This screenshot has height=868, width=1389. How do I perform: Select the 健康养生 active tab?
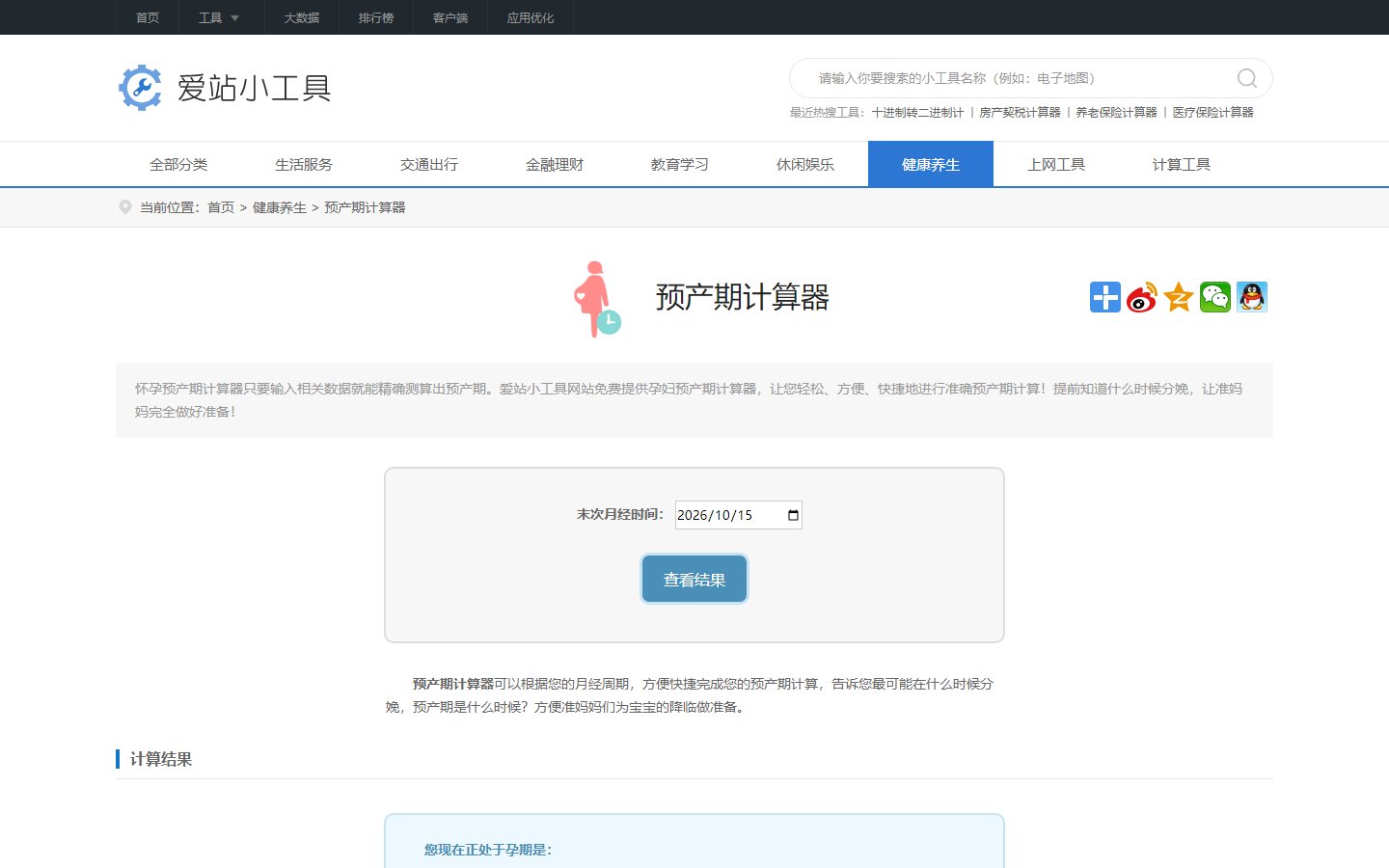tap(931, 164)
